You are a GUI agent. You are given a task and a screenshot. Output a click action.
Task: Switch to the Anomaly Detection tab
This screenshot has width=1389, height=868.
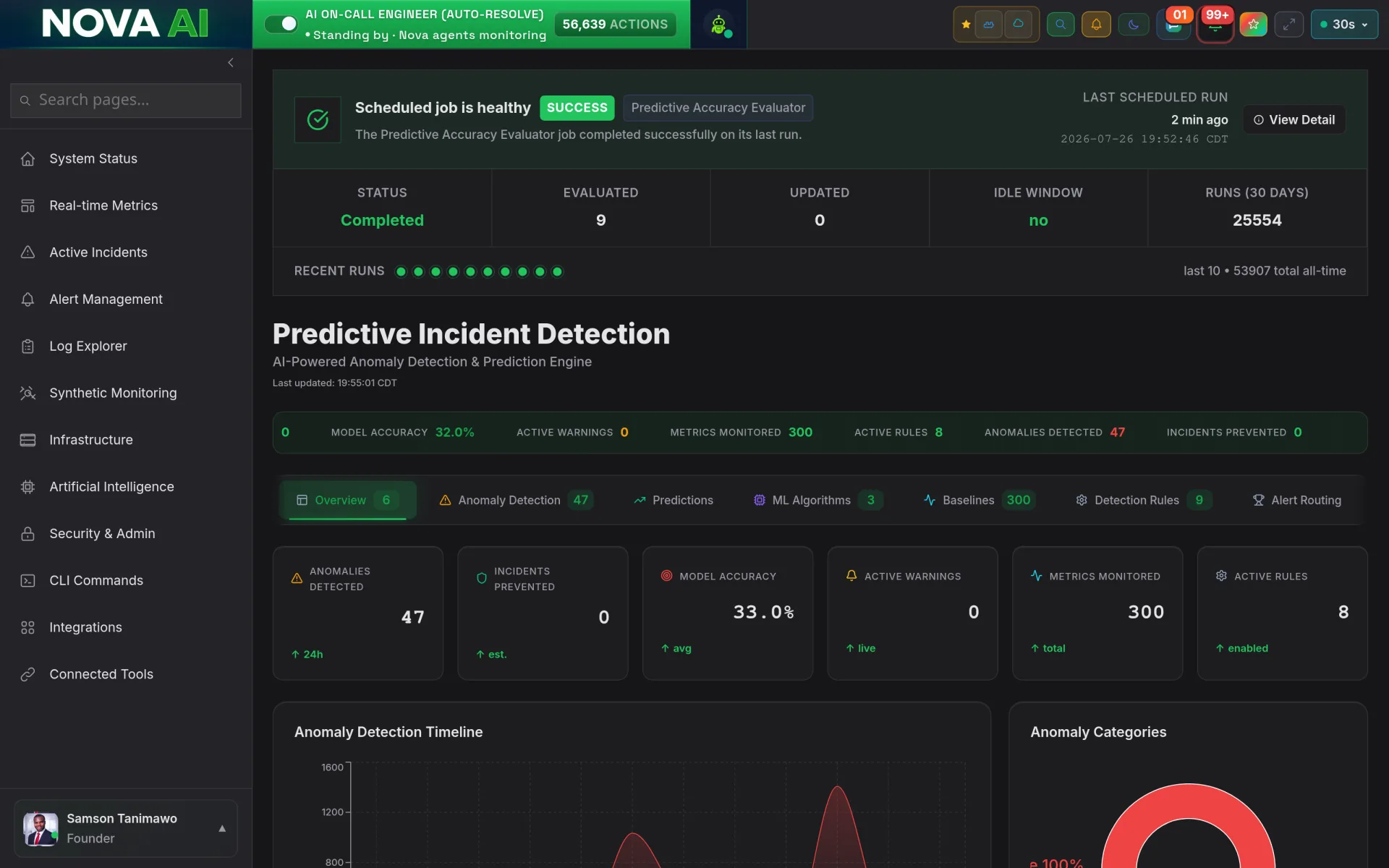pos(517,500)
